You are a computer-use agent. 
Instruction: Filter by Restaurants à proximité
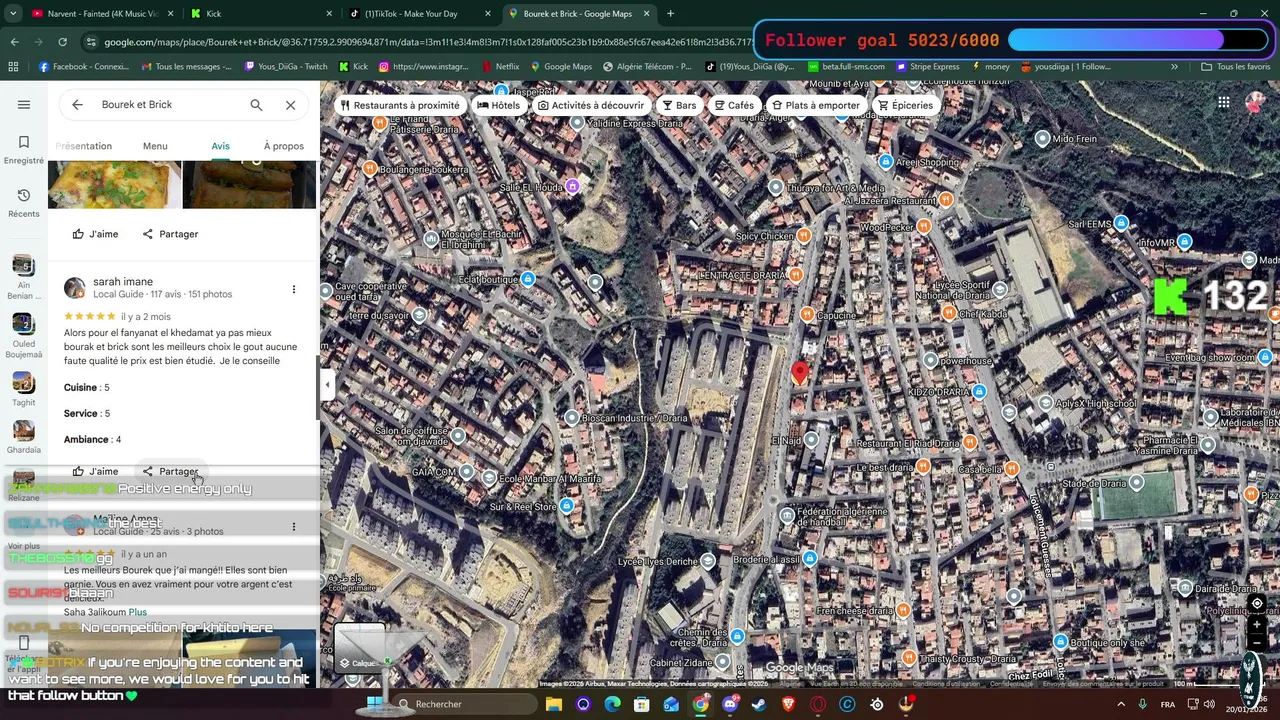tap(400, 105)
